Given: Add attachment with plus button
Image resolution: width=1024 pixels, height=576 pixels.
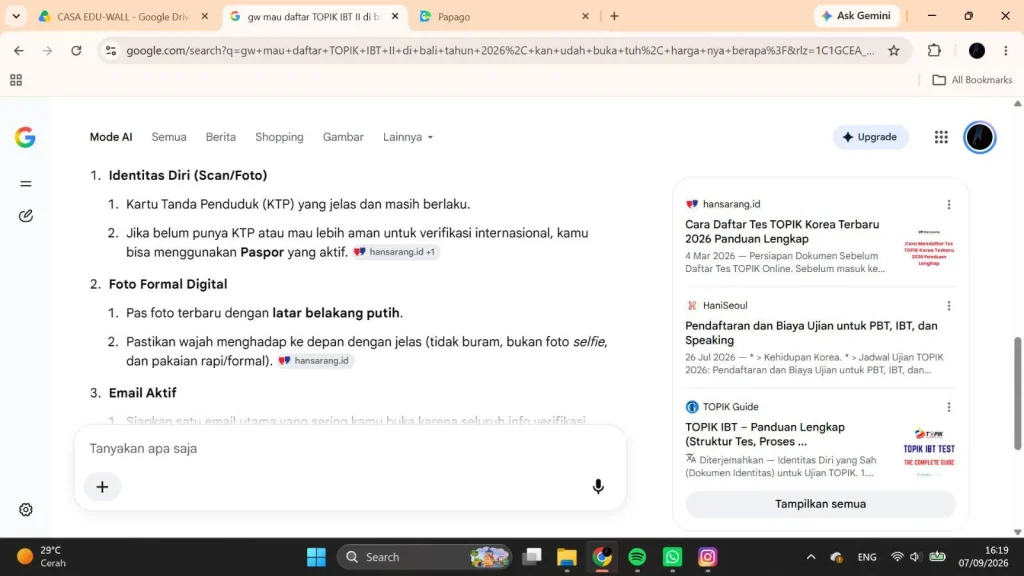Looking at the screenshot, I should click(102, 487).
